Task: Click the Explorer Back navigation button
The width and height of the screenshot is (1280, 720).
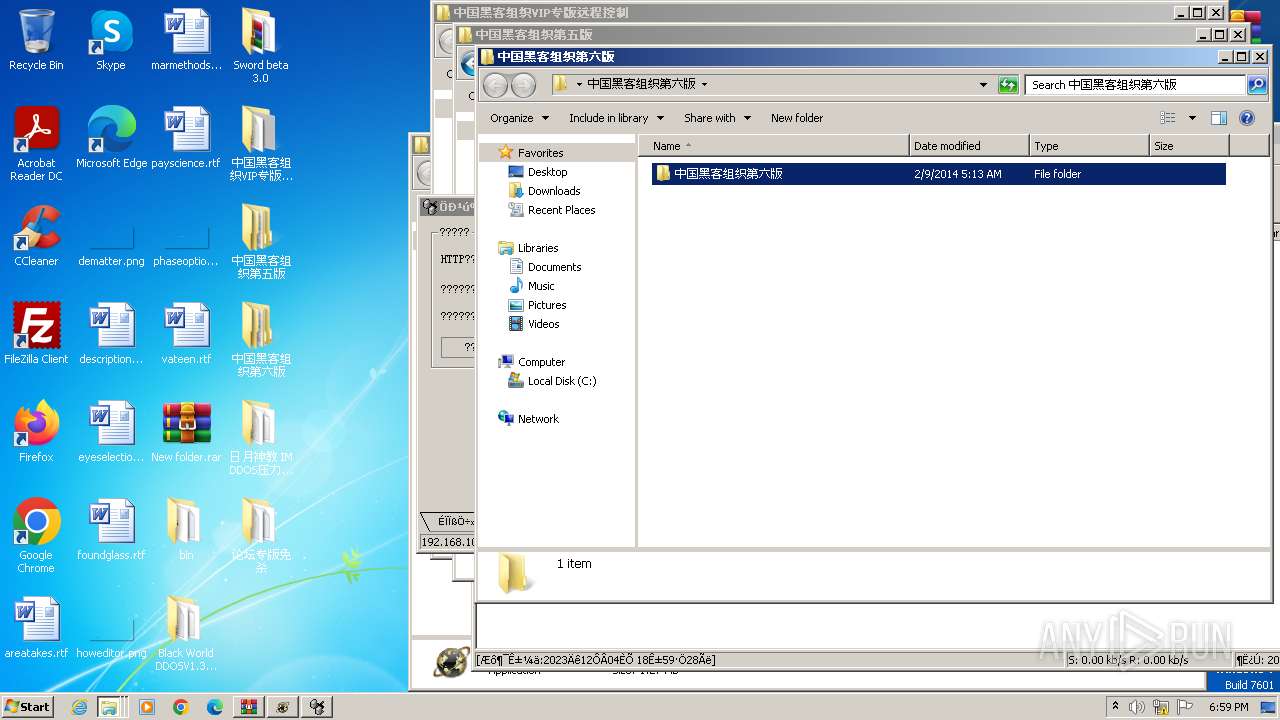Action: (x=494, y=85)
